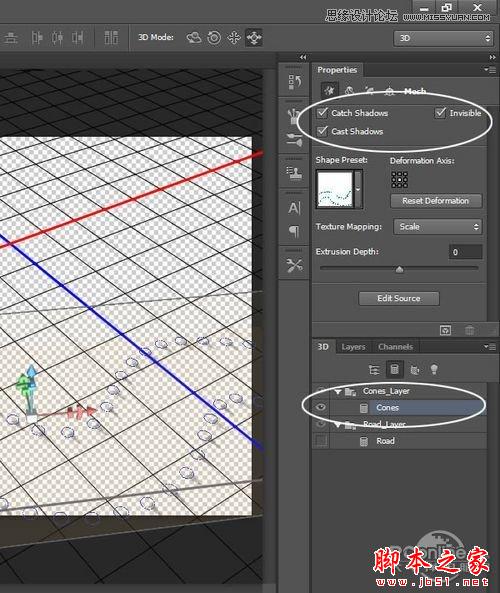Uncheck the Catch Shadows checkbox
The height and width of the screenshot is (593, 500).
click(x=322, y=113)
